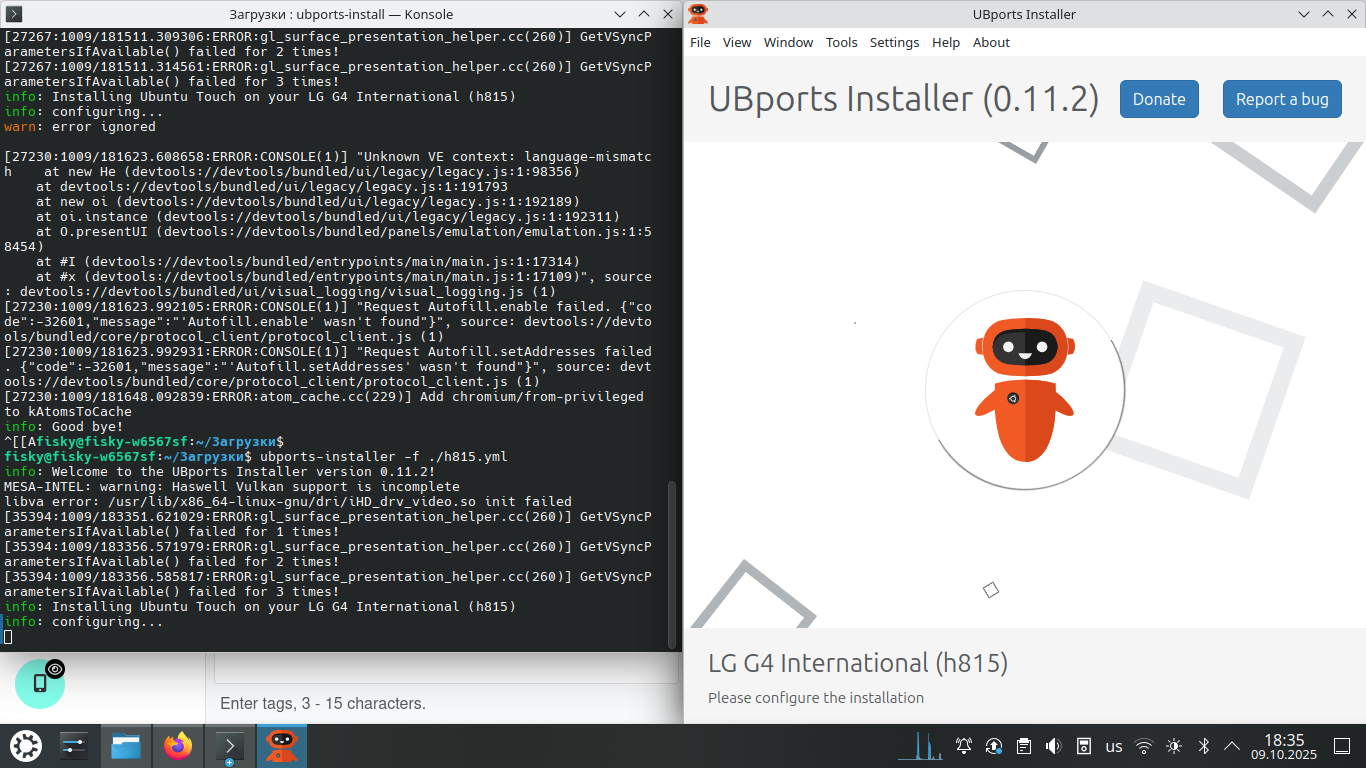Open the clipboard tray icon
The image size is (1366, 768).
click(x=1024, y=746)
